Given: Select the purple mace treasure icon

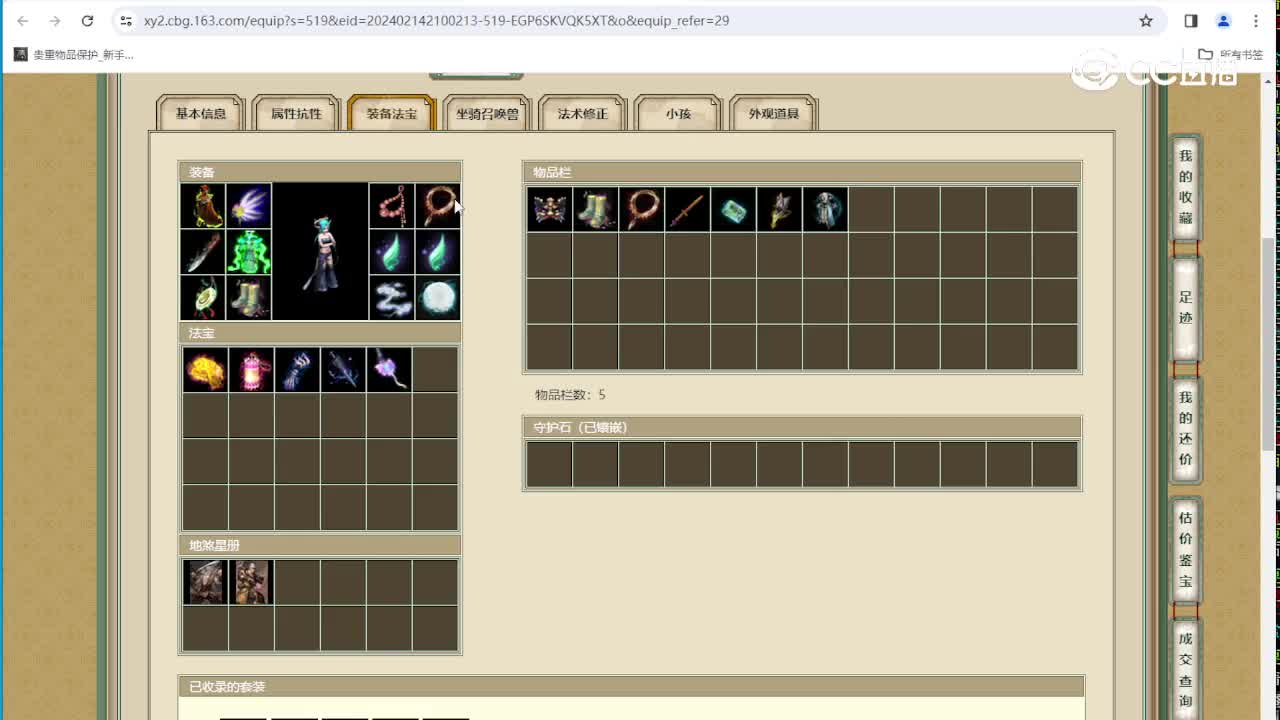Looking at the screenshot, I should click(x=389, y=370).
